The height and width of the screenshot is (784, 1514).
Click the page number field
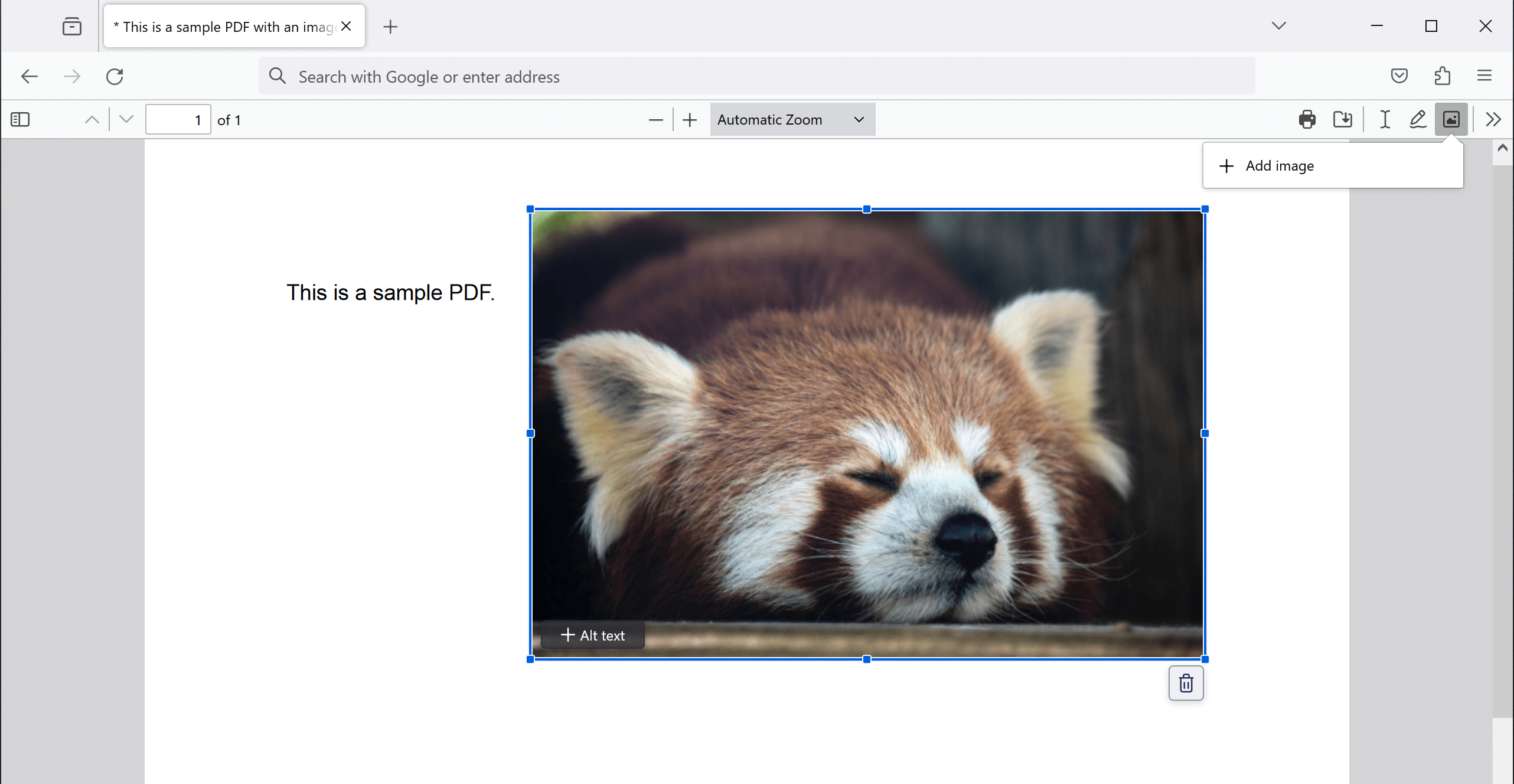click(x=178, y=120)
